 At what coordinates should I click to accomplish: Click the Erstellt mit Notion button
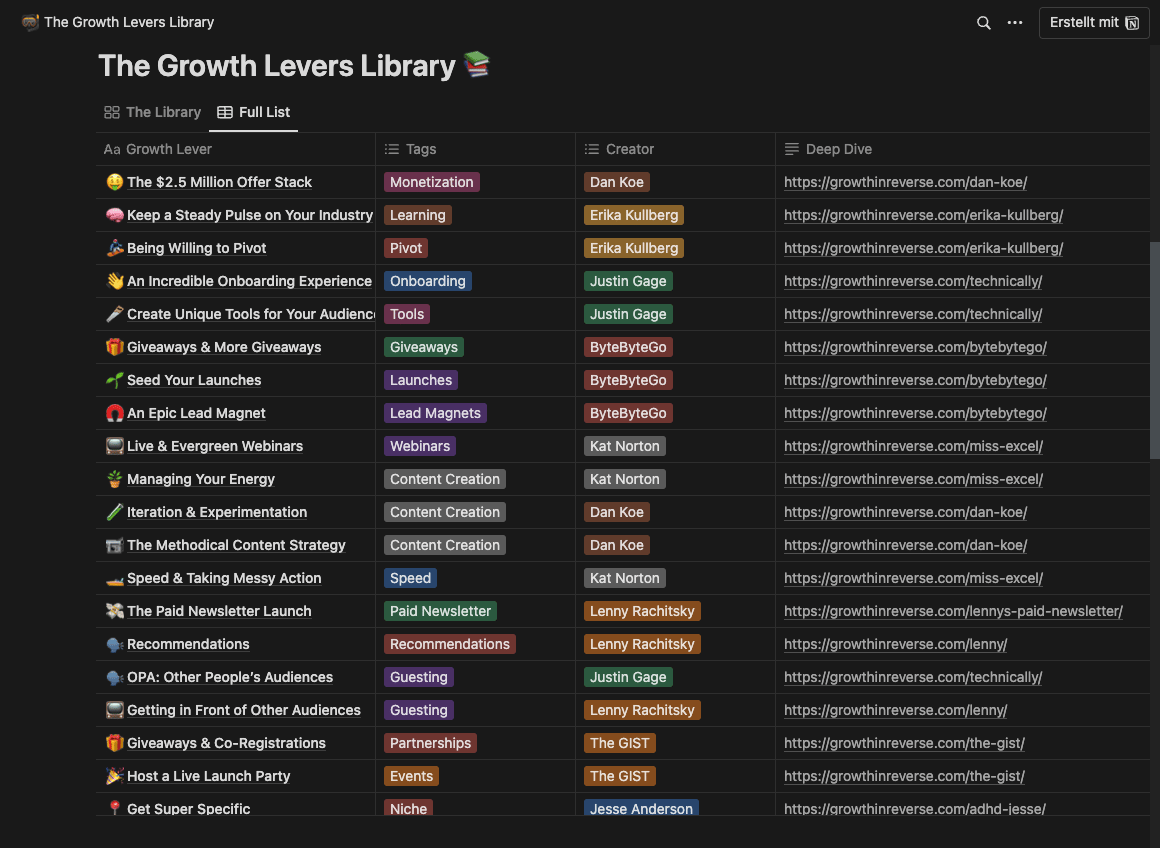(1093, 23)
